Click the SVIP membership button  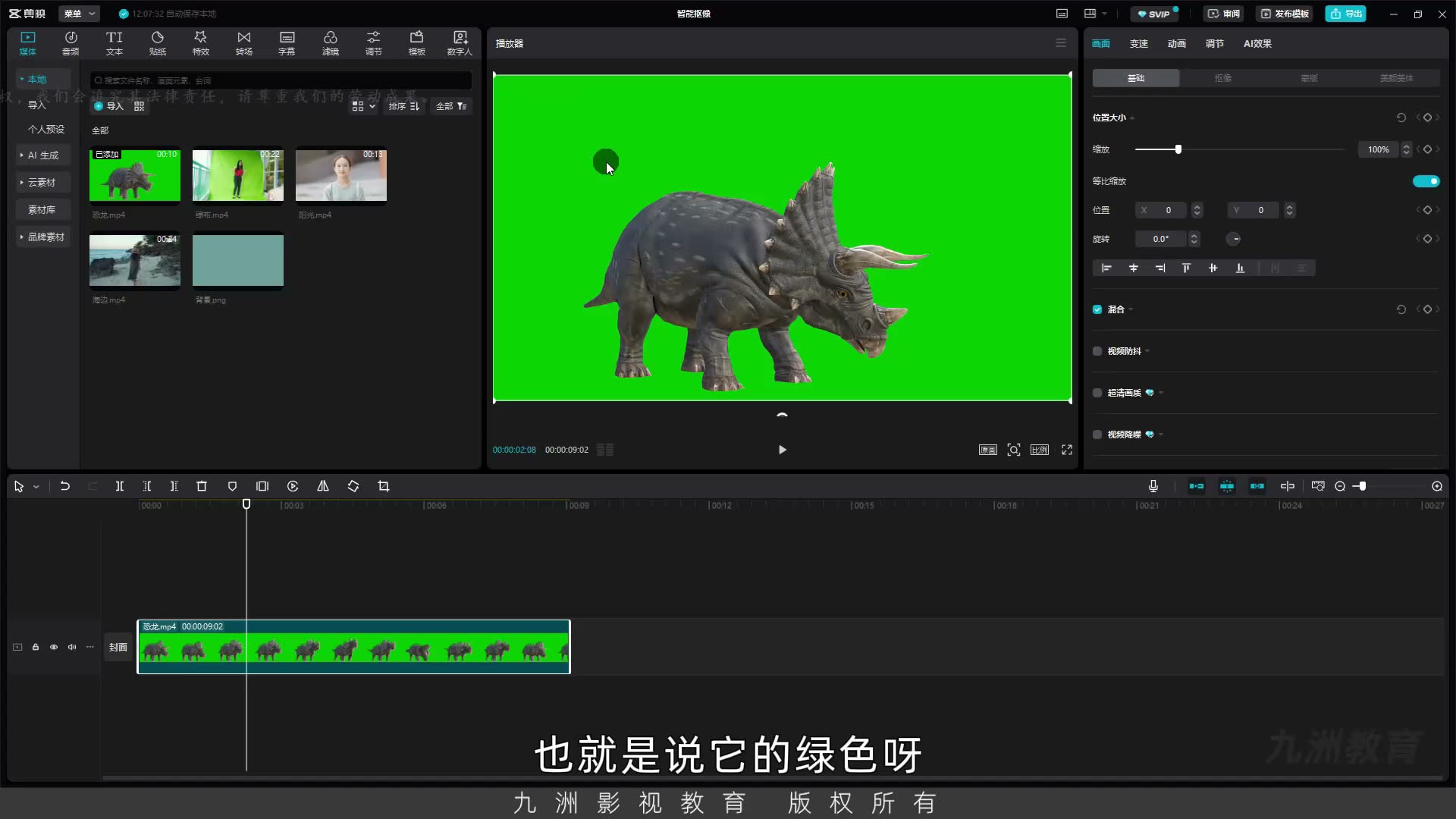pos(1153,14)
